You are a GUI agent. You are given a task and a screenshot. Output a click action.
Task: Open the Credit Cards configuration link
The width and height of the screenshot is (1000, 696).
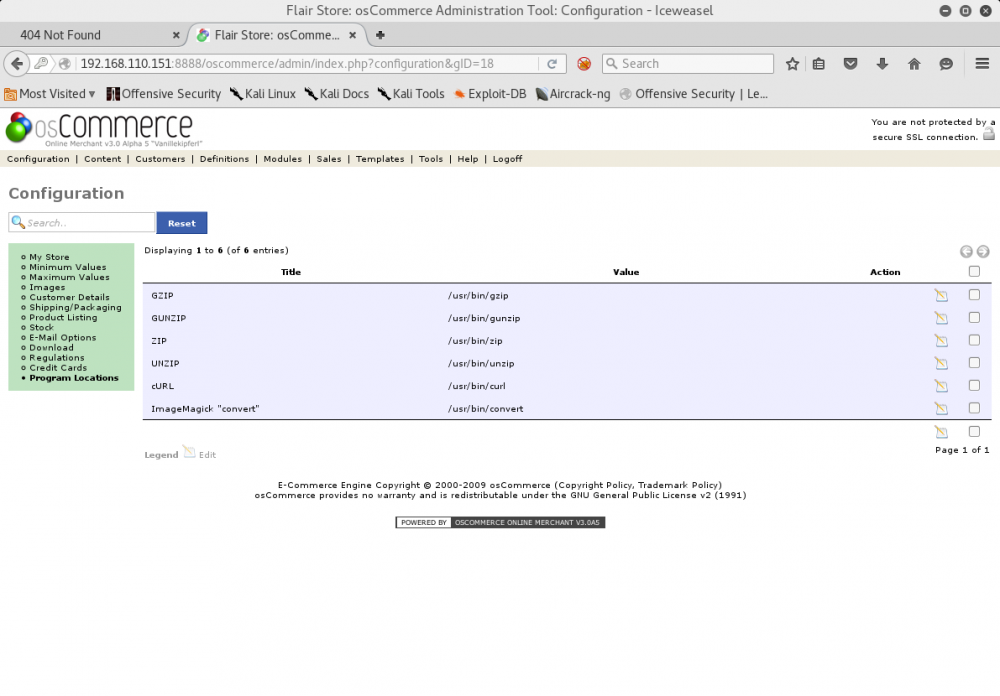[58, 368]
